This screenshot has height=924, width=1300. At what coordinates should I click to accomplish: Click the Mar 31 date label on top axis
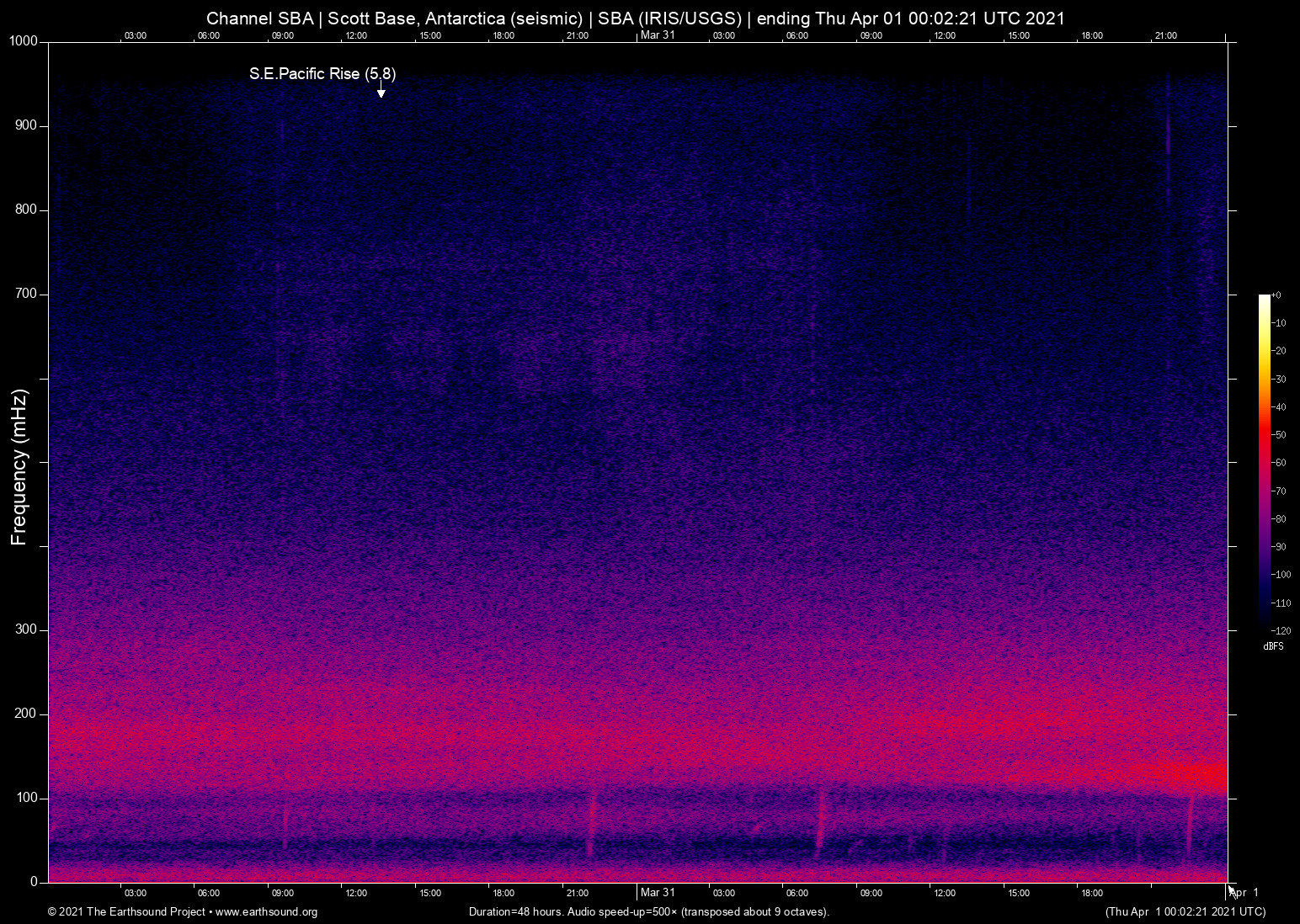tap(658, 35)
